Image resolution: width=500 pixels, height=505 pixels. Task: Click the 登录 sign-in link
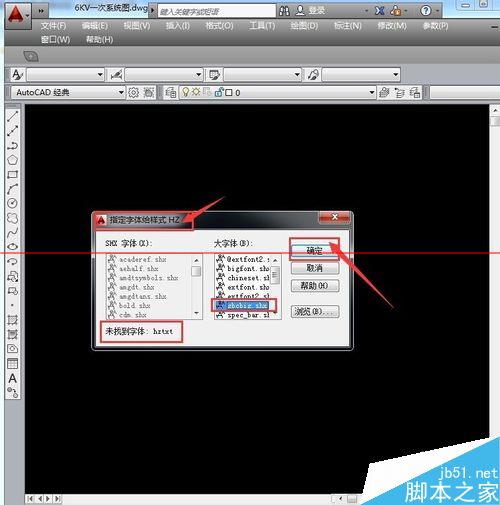tap(316, 11)
